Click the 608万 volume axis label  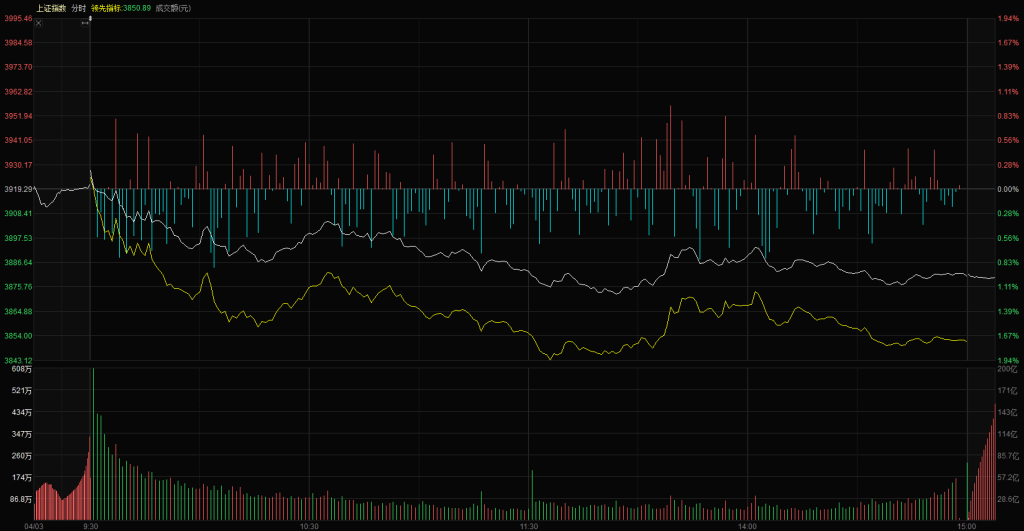pyautogui.click(x=22, y=371)
